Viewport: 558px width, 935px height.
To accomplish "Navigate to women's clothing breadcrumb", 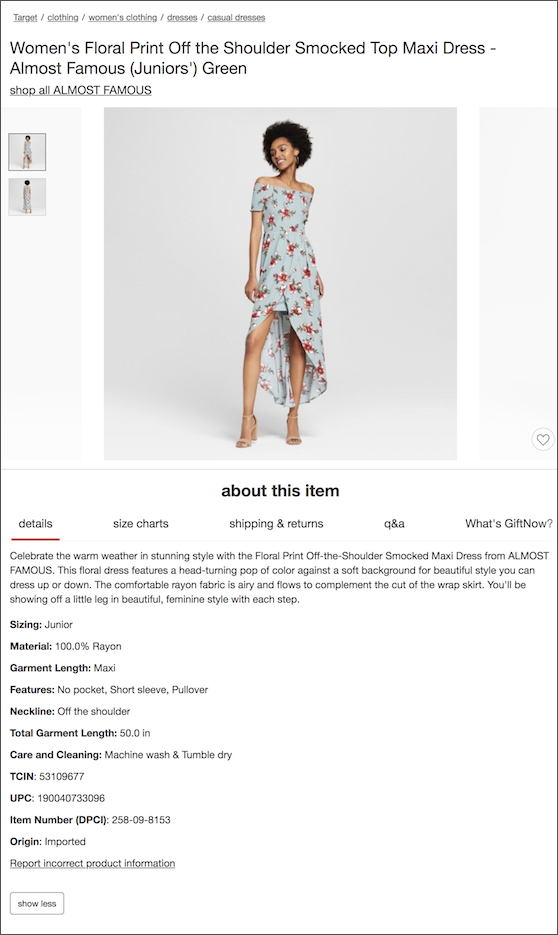I will point(123,17).
